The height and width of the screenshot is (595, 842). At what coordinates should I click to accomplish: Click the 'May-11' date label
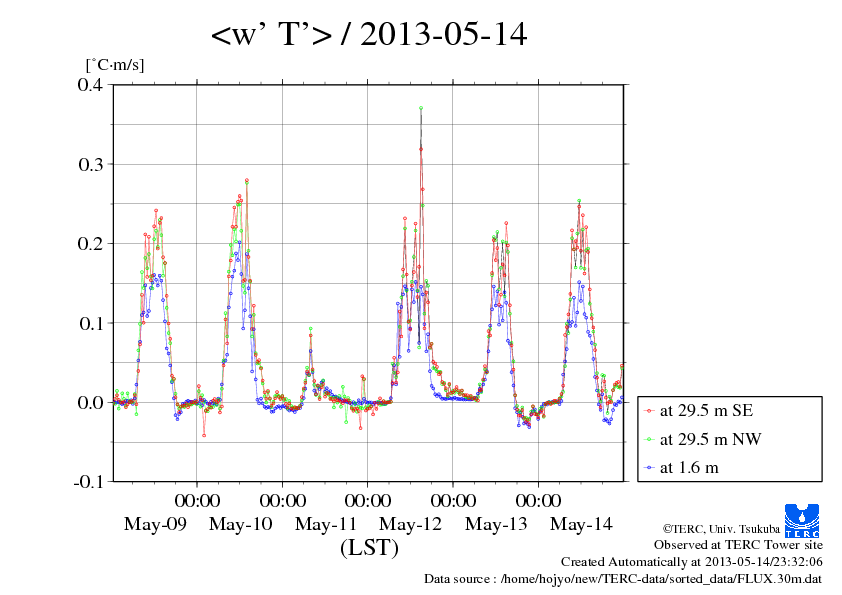pos(326,524)
